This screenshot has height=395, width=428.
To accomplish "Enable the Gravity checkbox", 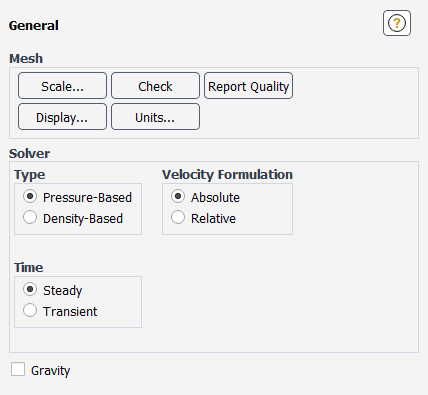I will pyautogui.click(x=18, y=369).
